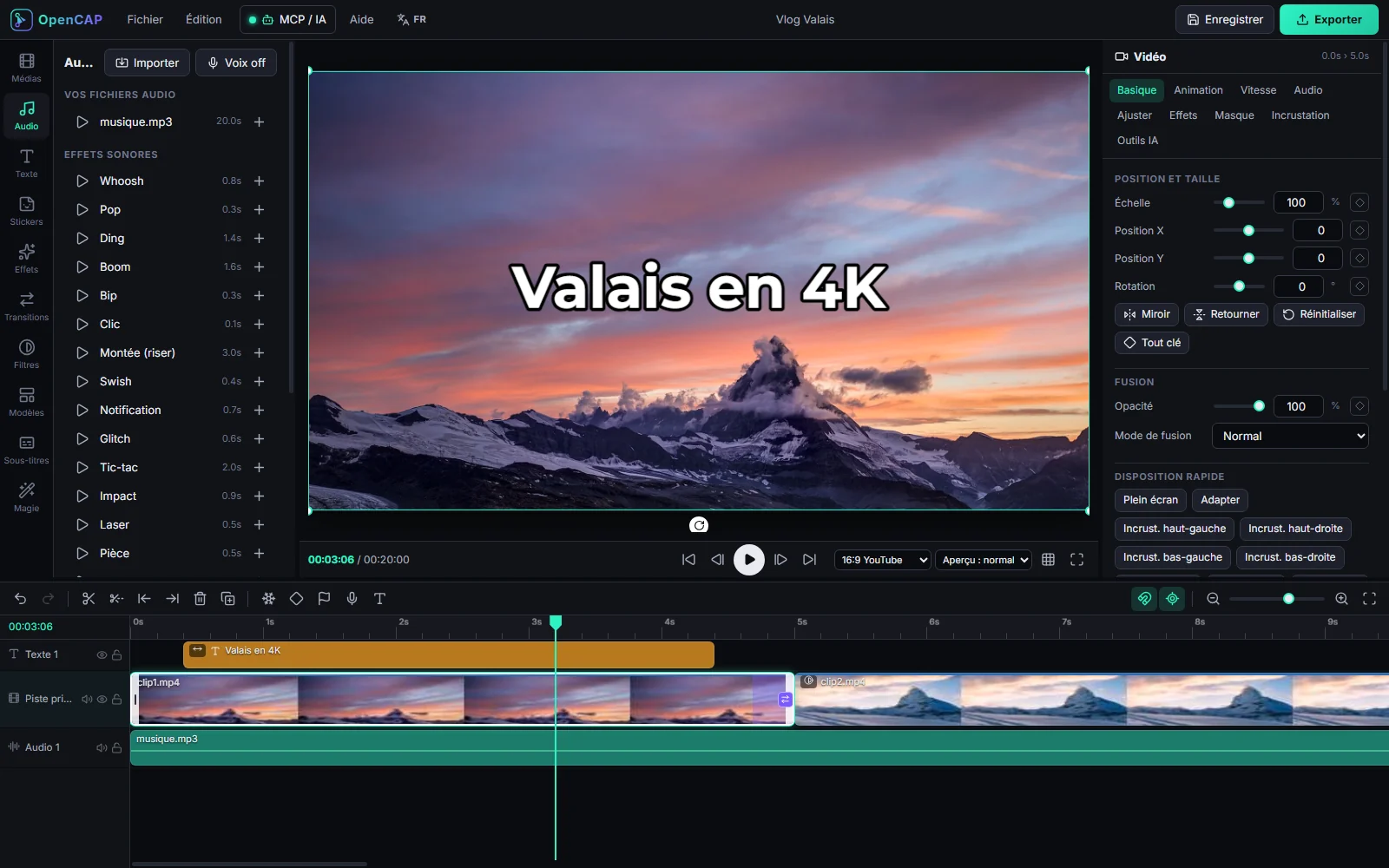Add keyframe for Échelle
This screenshot has height=868, width=1389.
point(1360,202)
